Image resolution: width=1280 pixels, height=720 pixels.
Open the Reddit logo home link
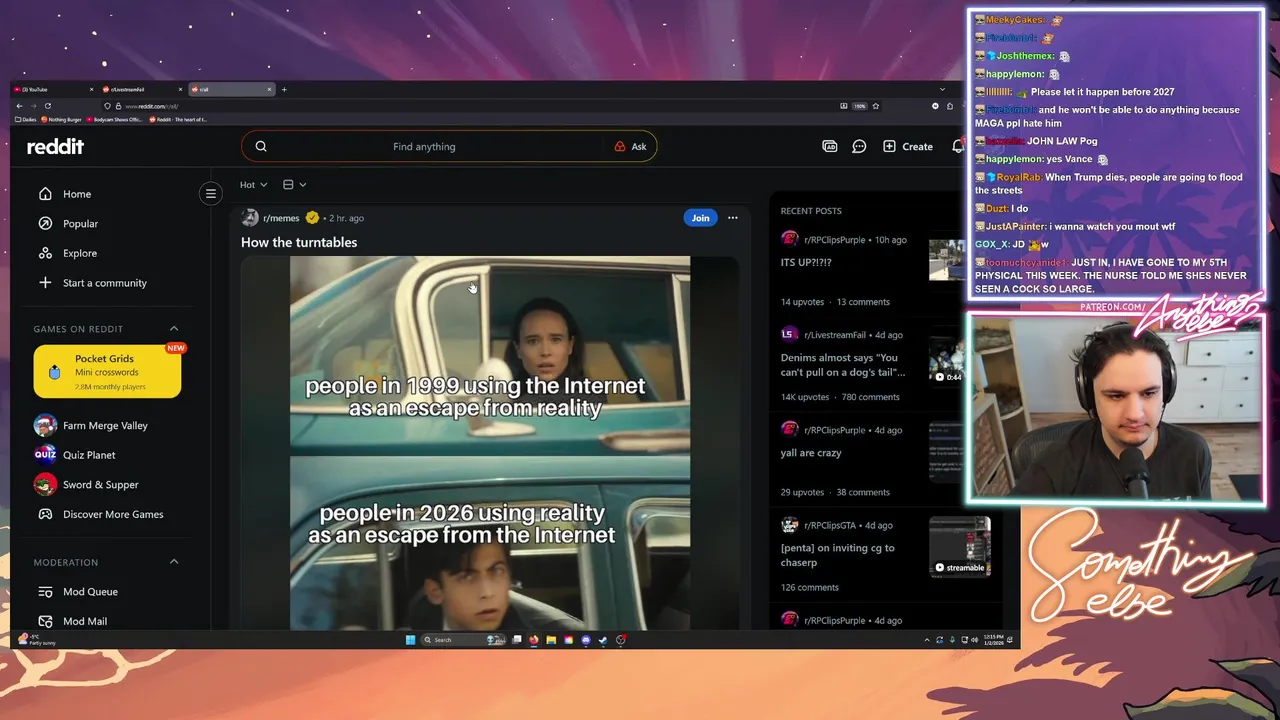(55, 146)
